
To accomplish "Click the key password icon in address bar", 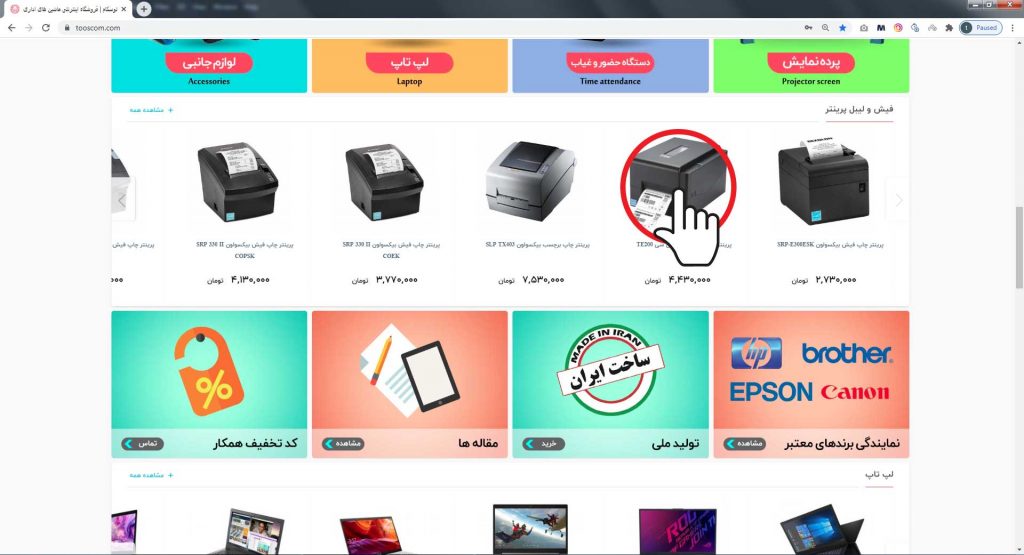I will [808, 28].
